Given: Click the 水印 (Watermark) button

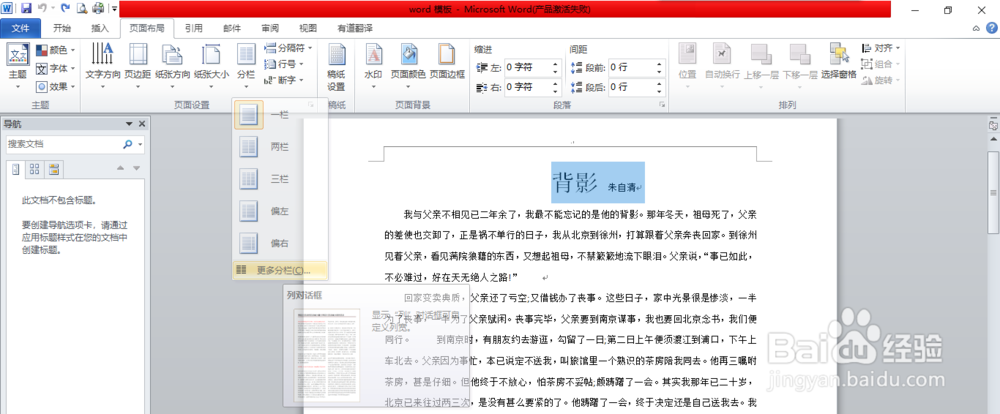Looking at the screenshot, I should 373,66.
